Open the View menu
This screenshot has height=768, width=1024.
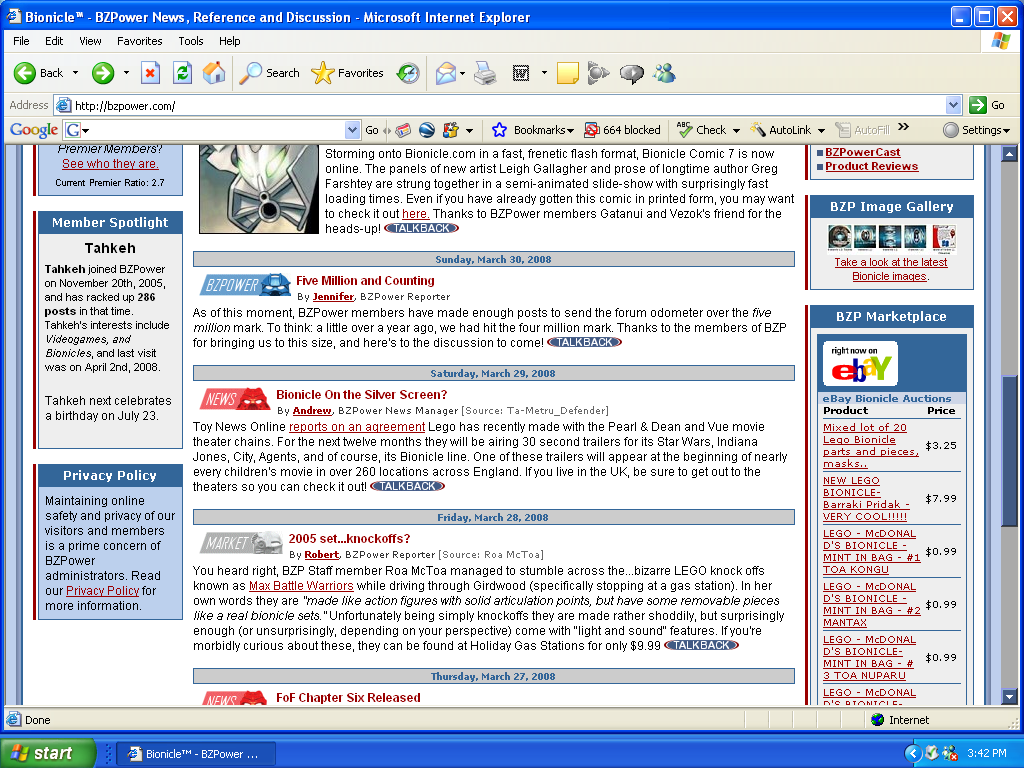[90, 41]
